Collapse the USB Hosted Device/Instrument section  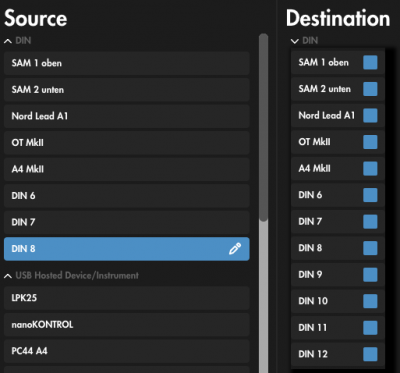pyautogui.click(x=8, y=276)
